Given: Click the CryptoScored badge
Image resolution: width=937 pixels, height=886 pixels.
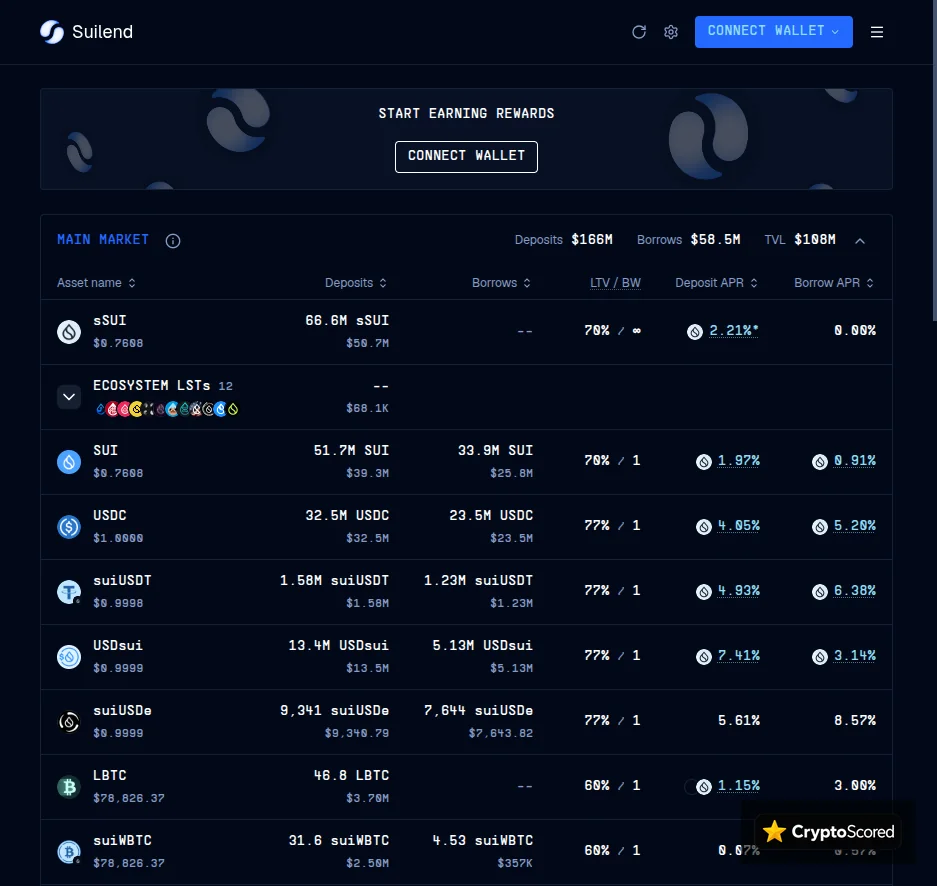Looking at the screenshot, I should (828, 831).
